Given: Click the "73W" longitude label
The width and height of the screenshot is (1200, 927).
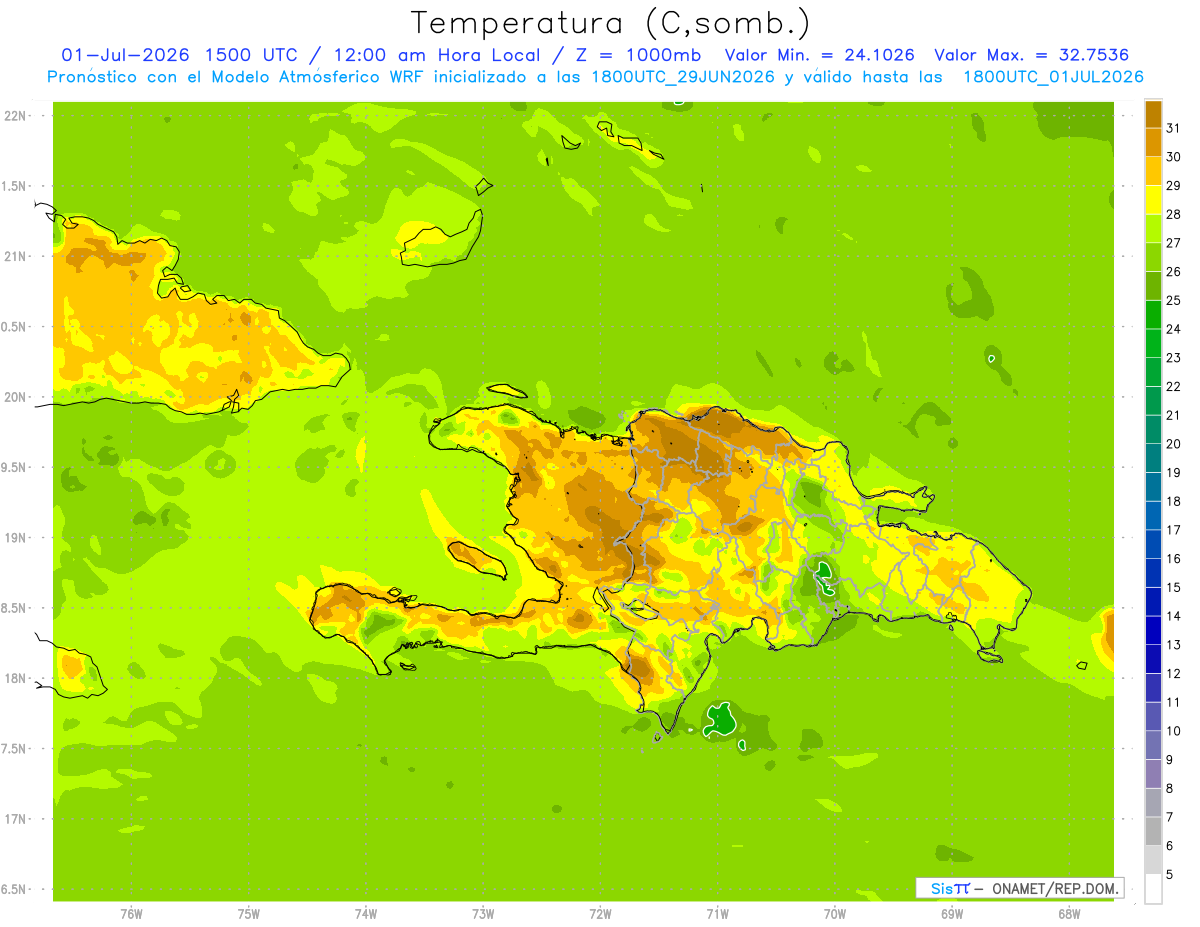Looking at the screenshot, I should coord(483,914).
